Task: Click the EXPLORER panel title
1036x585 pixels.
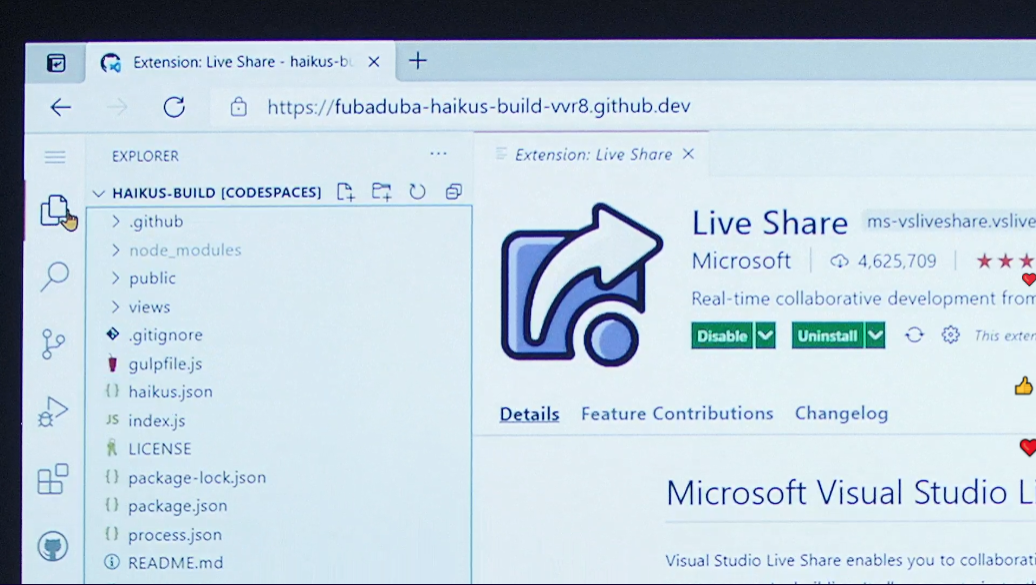Action: (x=145, y=157)
